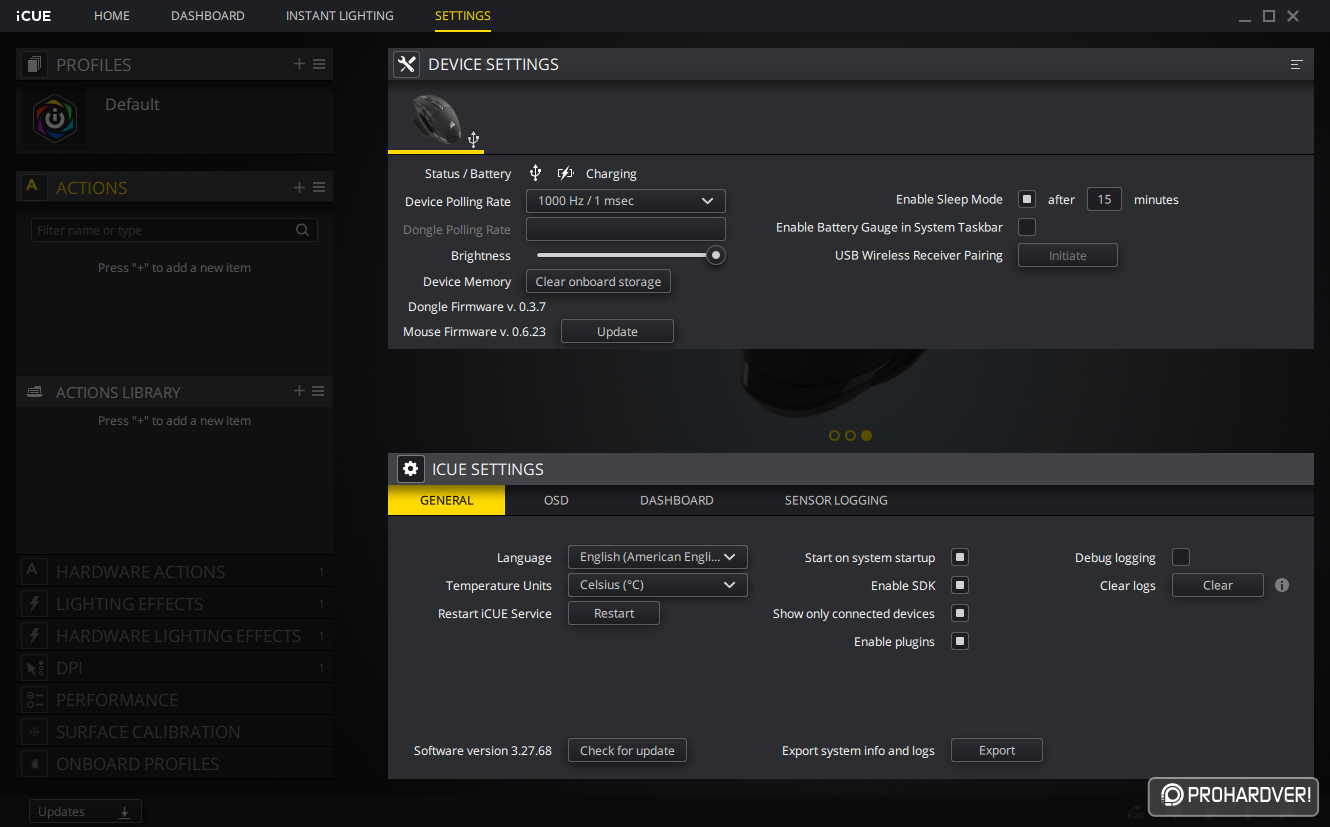Open Device Settings panel options menu

coord(1296,64)
